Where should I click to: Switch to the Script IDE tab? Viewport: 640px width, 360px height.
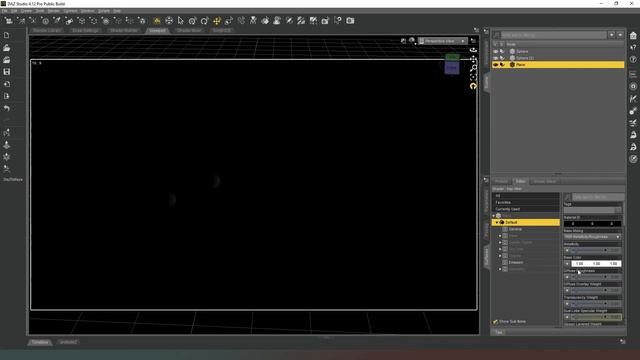point(222,31)
